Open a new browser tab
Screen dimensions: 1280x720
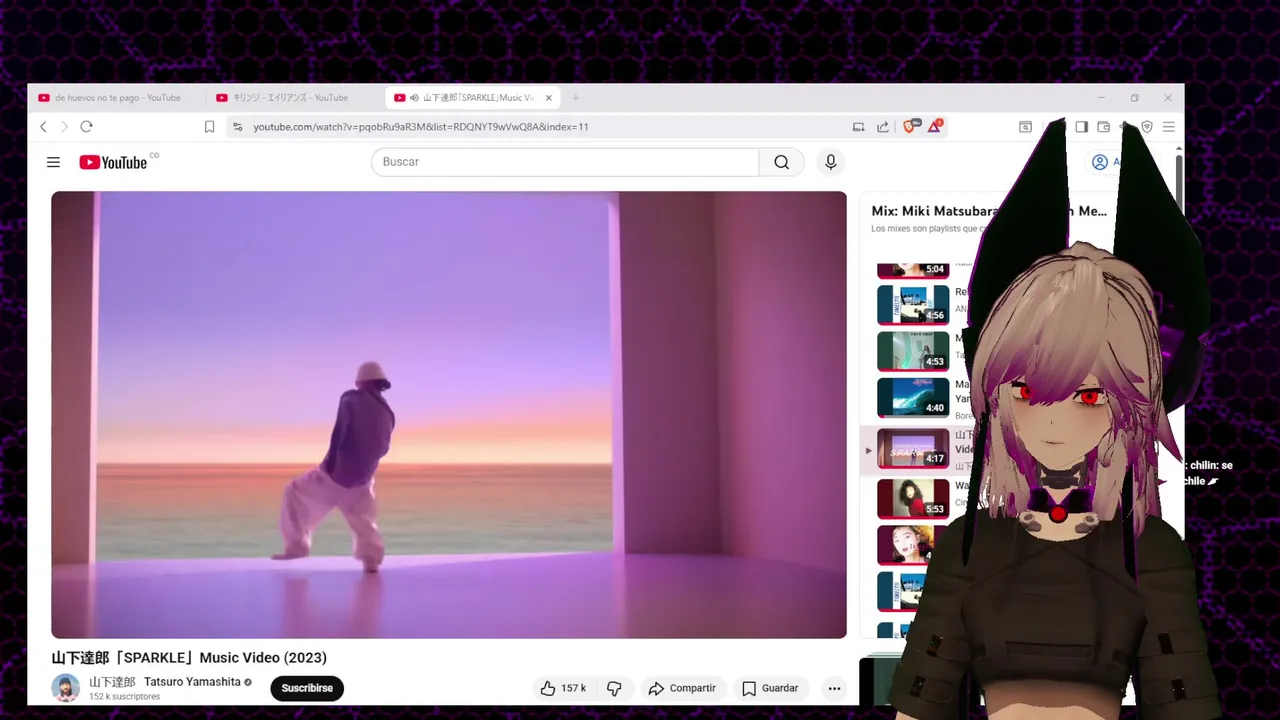[575, 98]
